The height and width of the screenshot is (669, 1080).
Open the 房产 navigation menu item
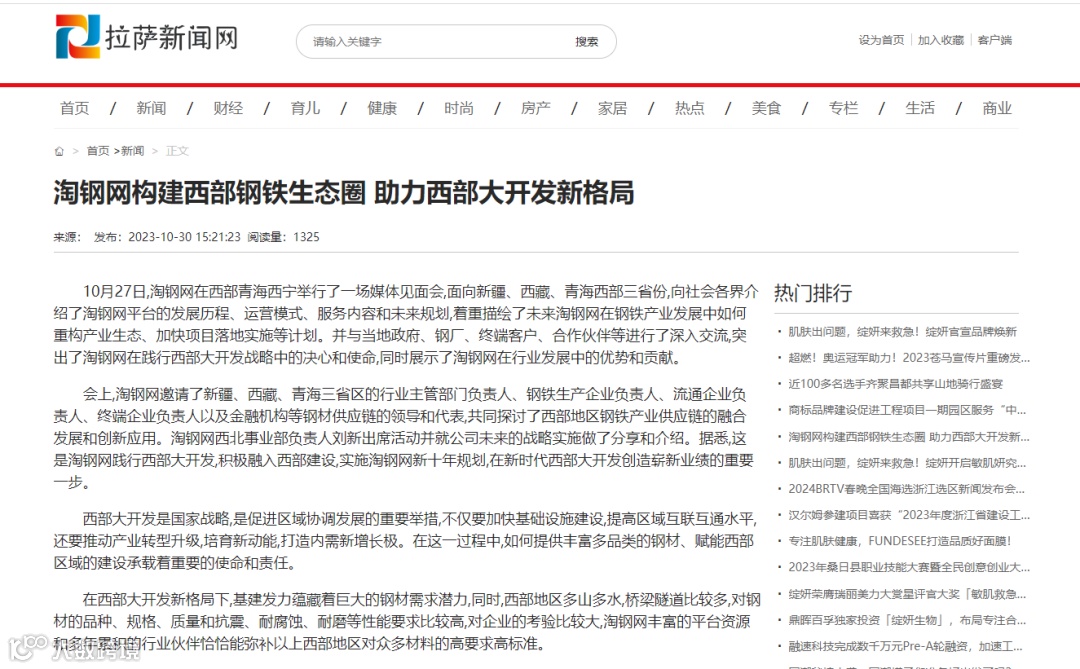536,108
